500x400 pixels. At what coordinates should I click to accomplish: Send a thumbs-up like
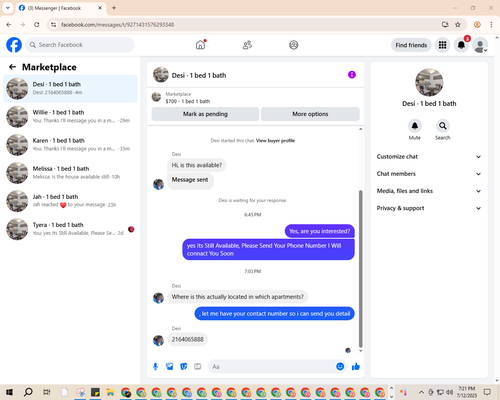pyautogui.click(x=356, y=367)
